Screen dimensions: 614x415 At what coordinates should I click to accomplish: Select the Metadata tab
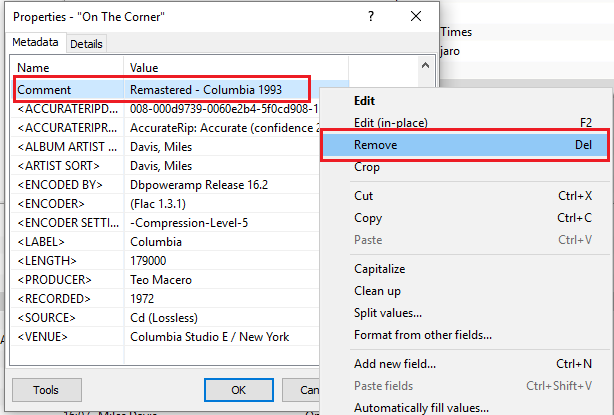click(36, 43)
